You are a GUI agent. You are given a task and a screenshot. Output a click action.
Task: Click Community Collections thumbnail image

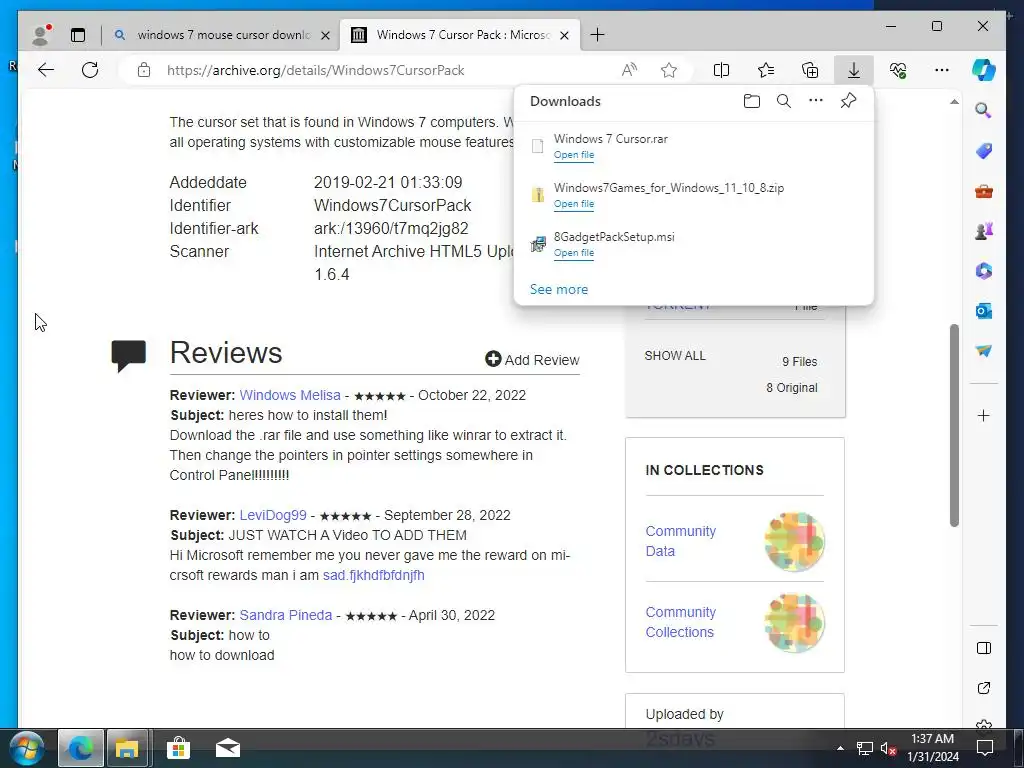(x=794, y=622)
